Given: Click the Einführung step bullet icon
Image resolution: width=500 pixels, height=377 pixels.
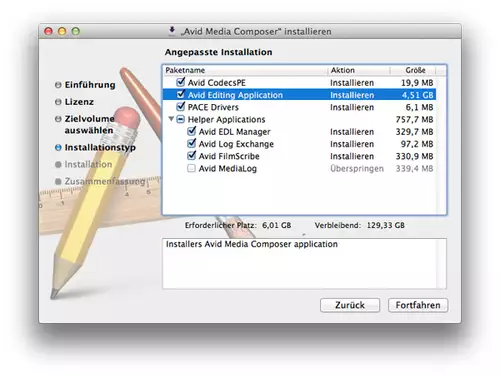Looking at the screenshot, I should (58, 85).
